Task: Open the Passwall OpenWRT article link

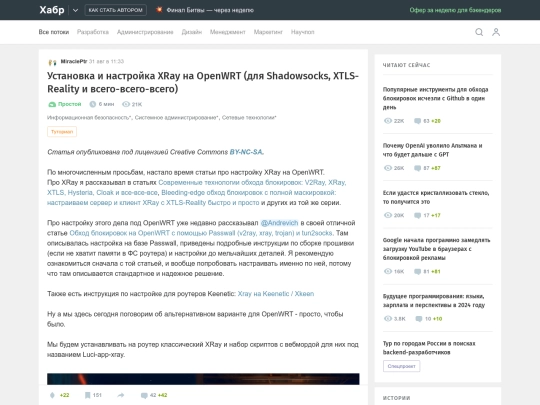Action: click(201, 233)
